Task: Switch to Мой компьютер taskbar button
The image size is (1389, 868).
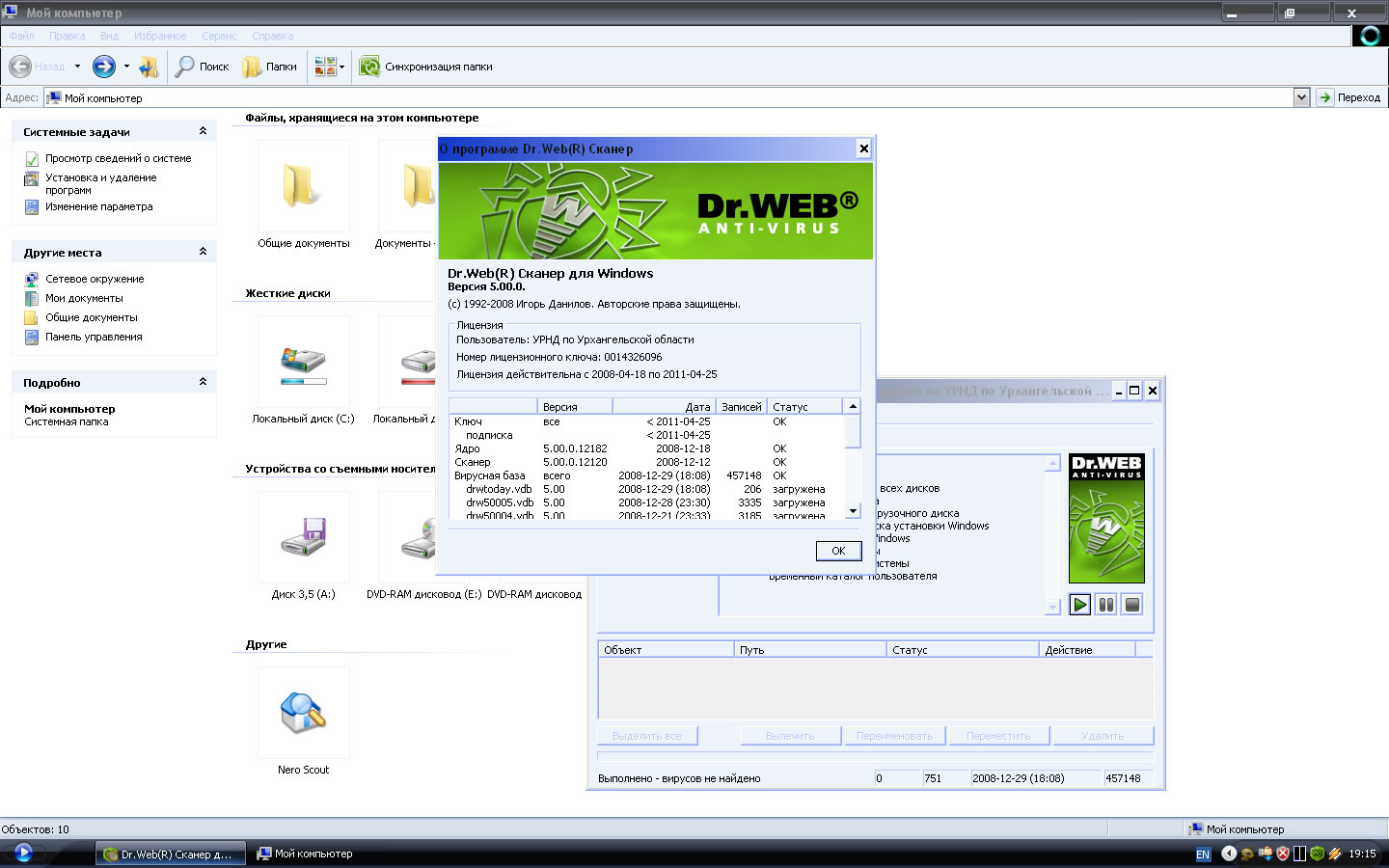Action: (x=307, y=854)
